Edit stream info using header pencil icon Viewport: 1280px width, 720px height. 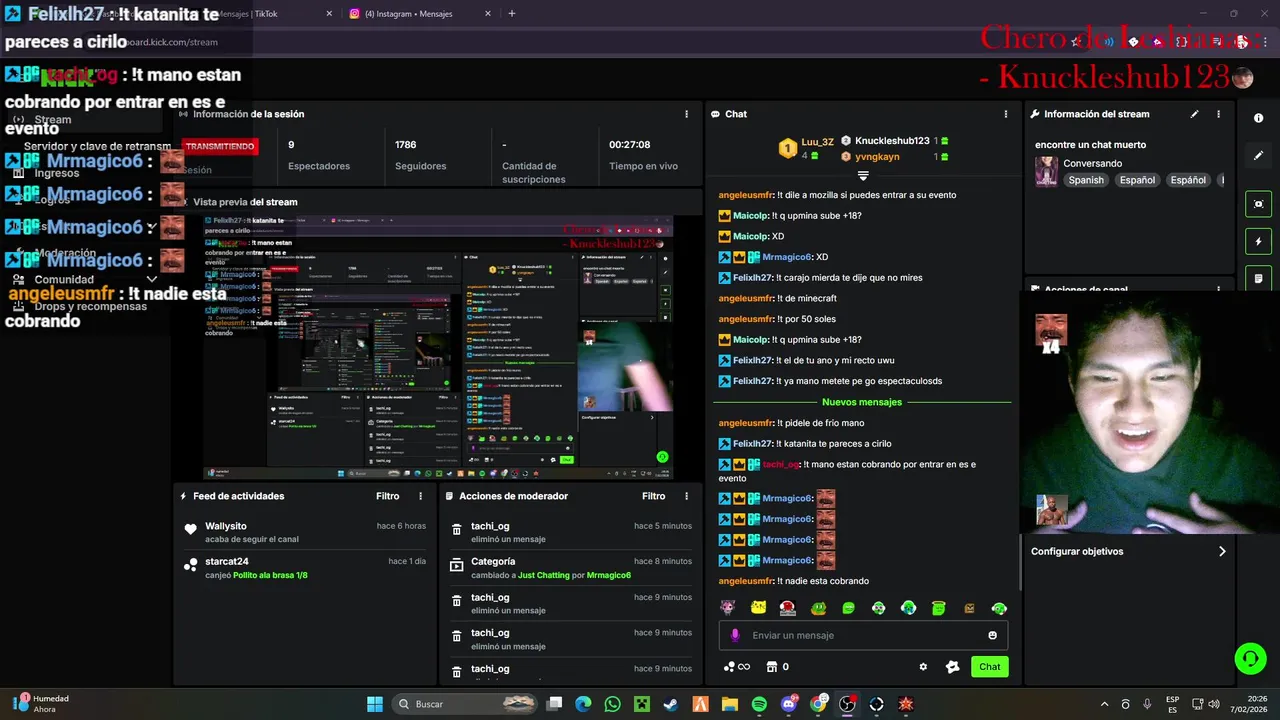1194,114
